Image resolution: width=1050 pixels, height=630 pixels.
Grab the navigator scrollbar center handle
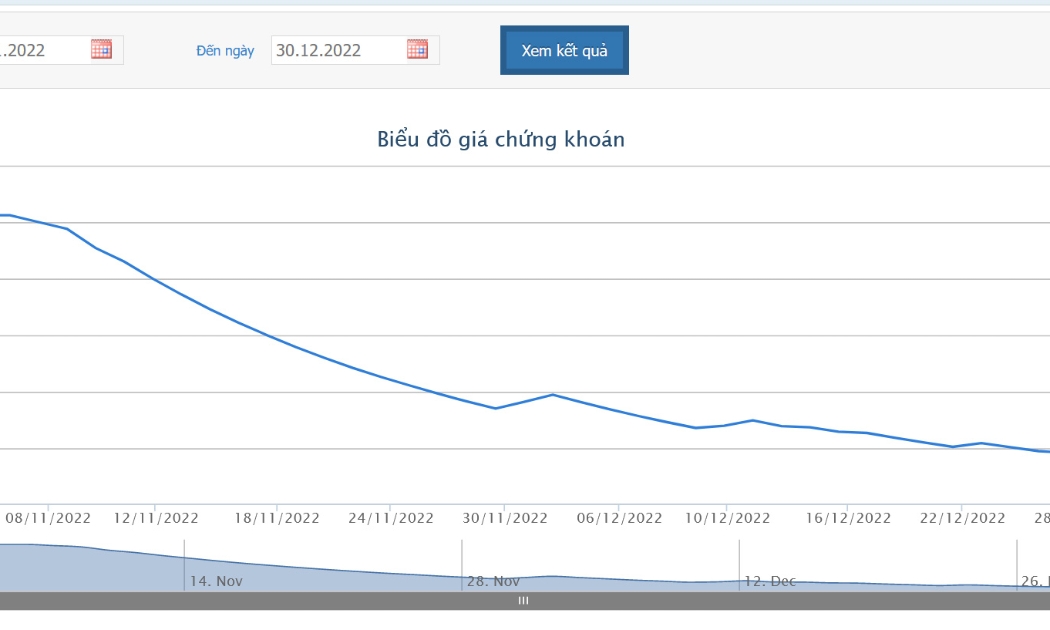(x=523, y=601)
